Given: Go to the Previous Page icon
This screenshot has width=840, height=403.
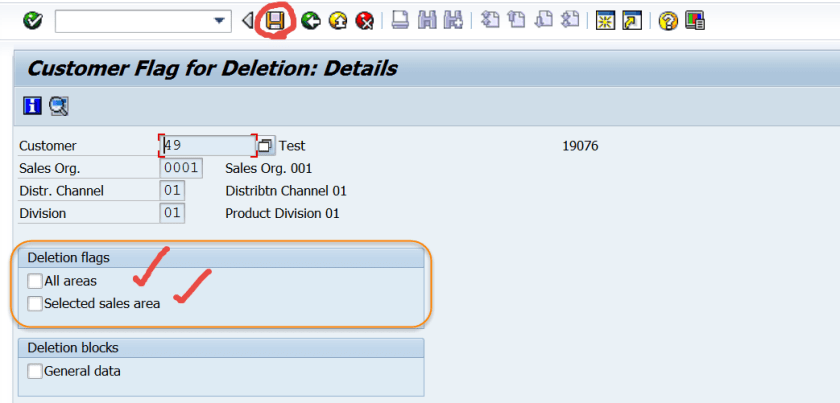Looking at the screenshot, I should [x=516, y=21].
